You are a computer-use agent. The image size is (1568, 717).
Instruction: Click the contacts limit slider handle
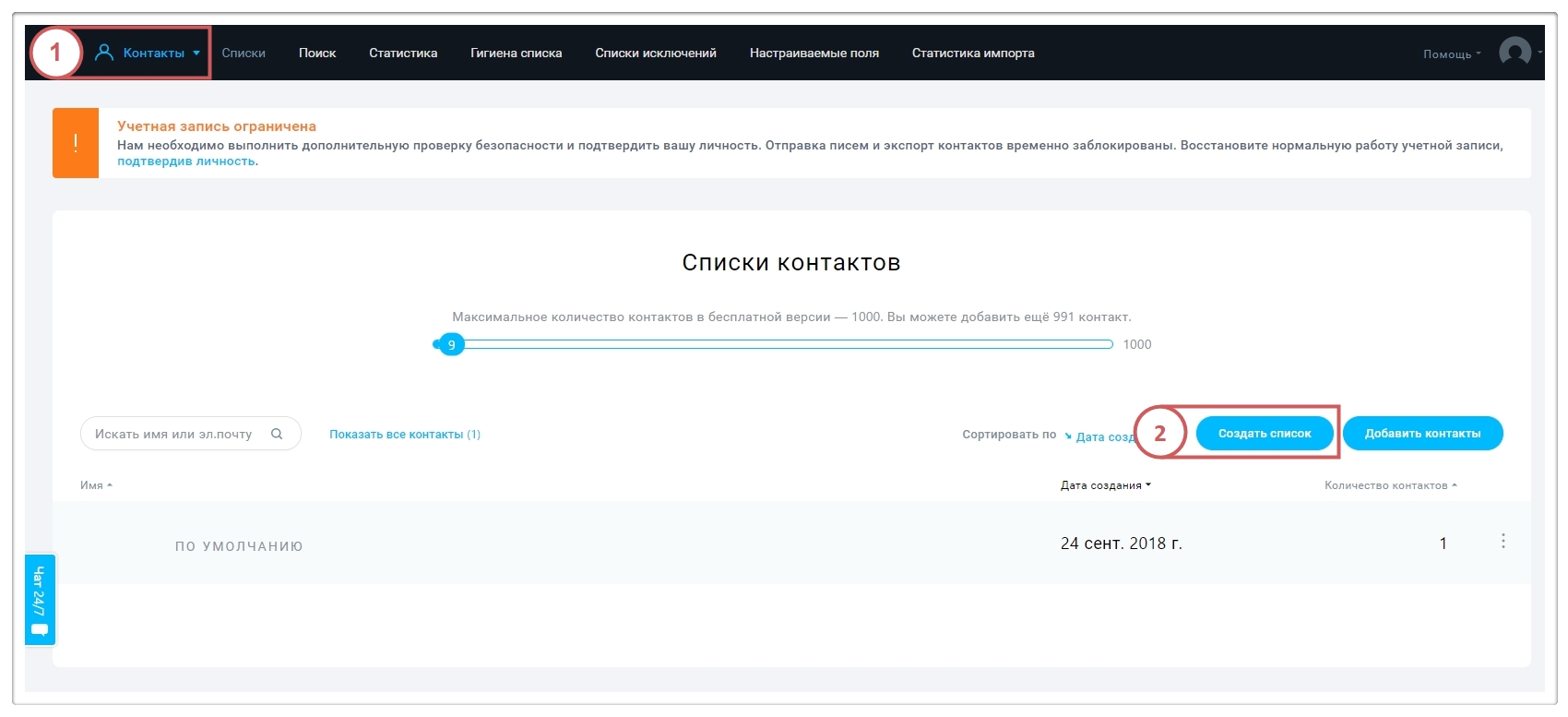point(451,345)
